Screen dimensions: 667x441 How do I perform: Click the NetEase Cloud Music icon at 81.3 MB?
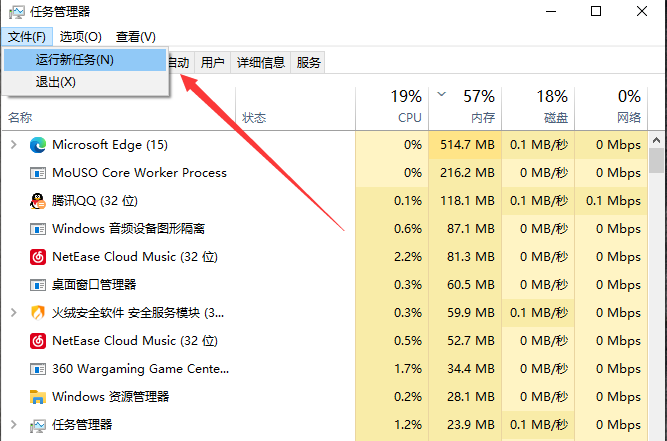click(38, 257)
